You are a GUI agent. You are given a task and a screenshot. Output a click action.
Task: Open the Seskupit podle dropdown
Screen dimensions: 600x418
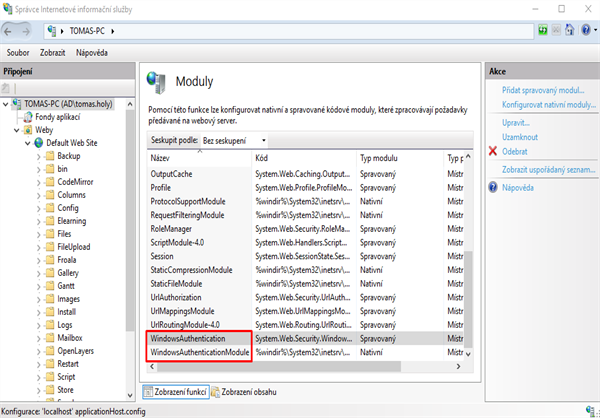click(234, 140)
